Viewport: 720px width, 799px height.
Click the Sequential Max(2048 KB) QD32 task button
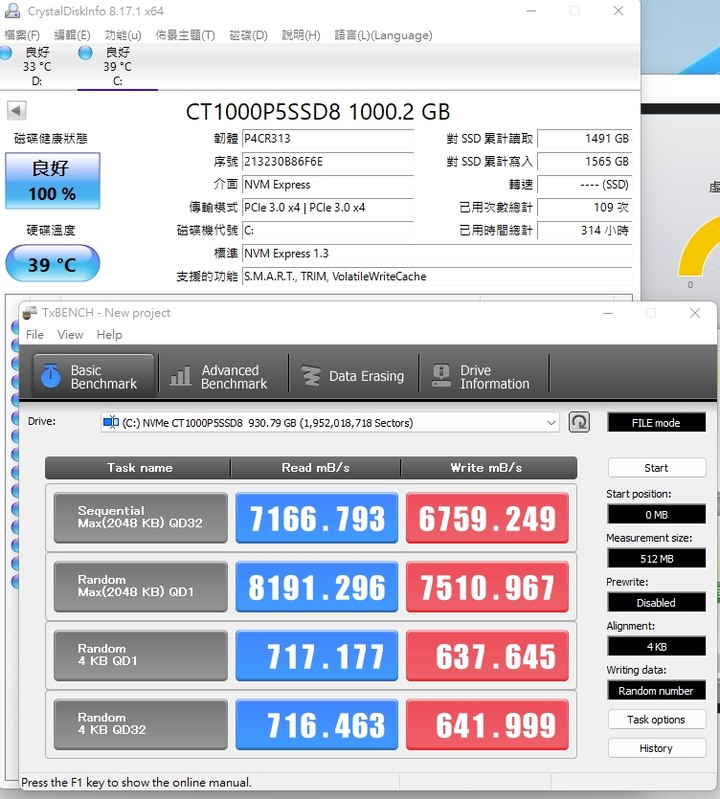[140, 517]
